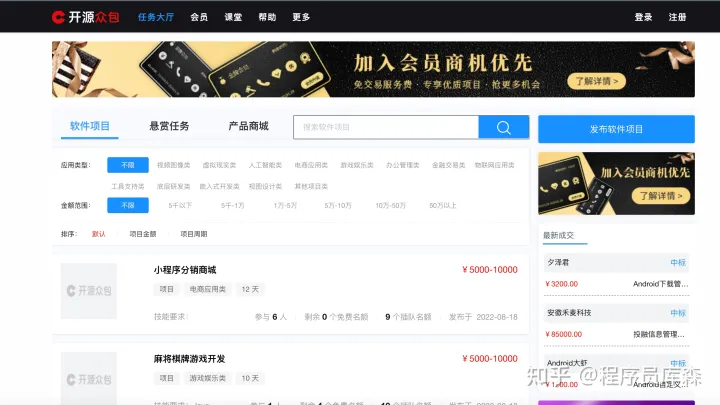
Task: Click the 12 天 duration tag
Action: [x=250, y=289]
